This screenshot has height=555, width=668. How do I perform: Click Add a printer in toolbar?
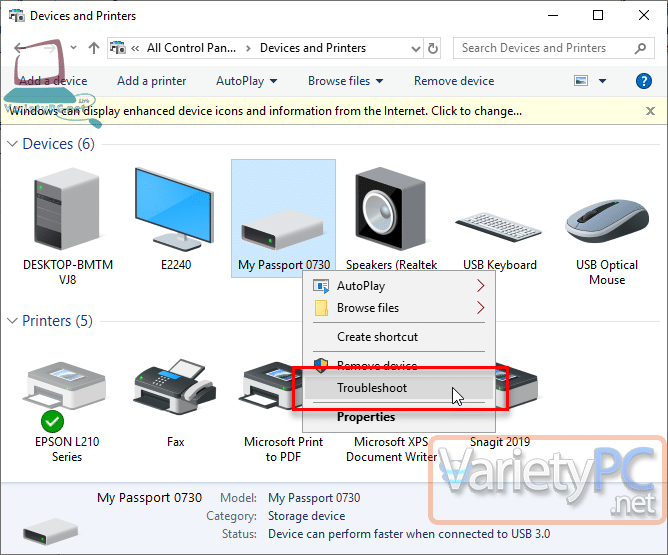pyautogui.click(x=151, y=81)
